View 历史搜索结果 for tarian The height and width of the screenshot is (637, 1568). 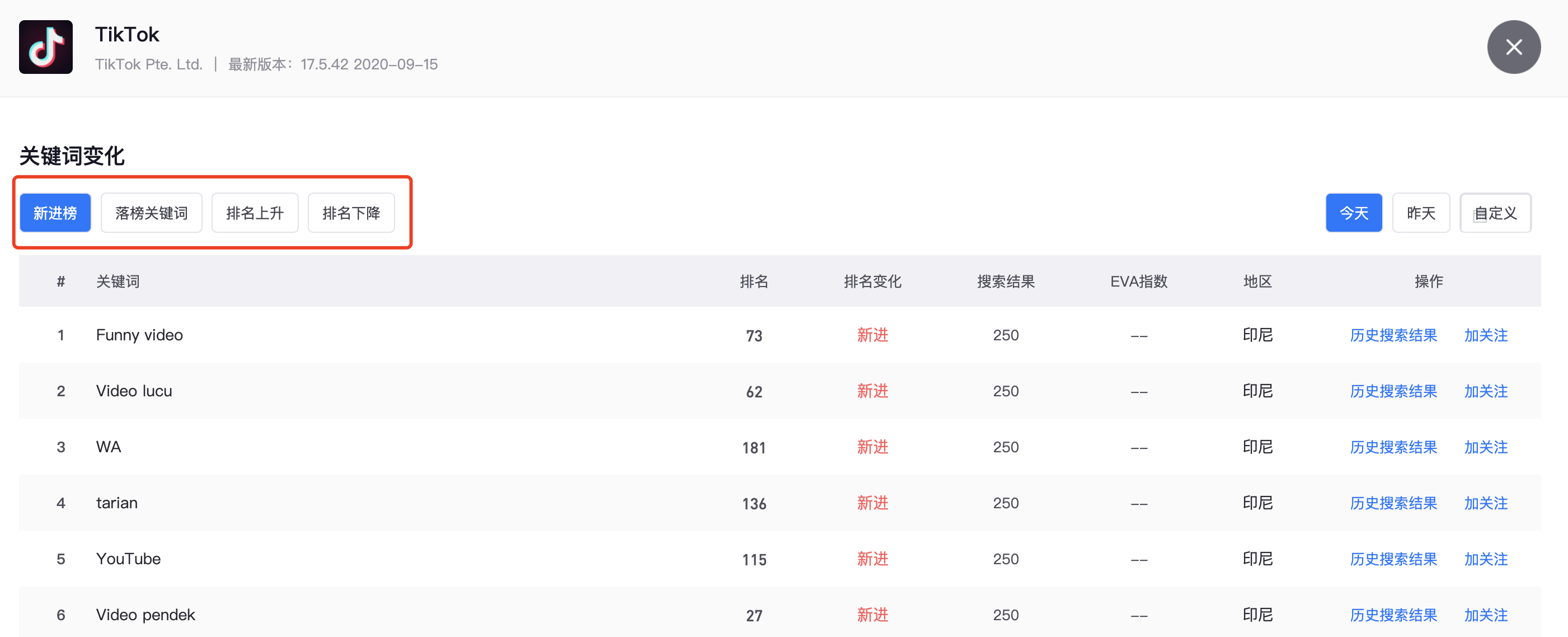[x=1393, y=504]
